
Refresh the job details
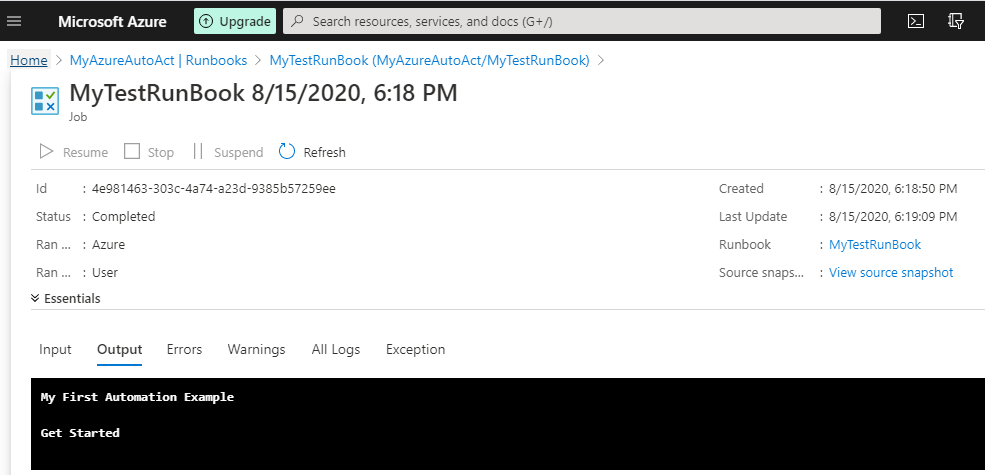312,152
